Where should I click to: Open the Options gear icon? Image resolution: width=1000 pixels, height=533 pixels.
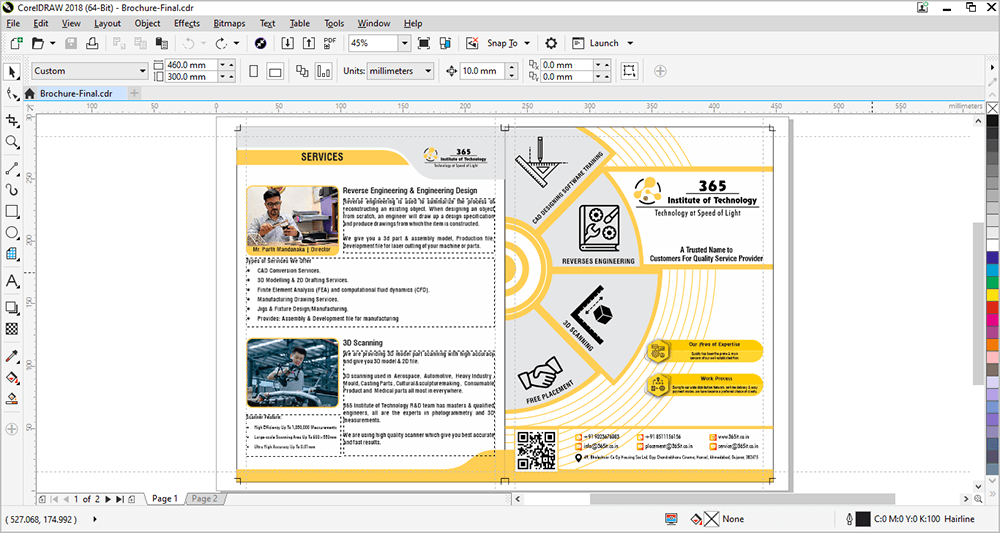(551, 43)
